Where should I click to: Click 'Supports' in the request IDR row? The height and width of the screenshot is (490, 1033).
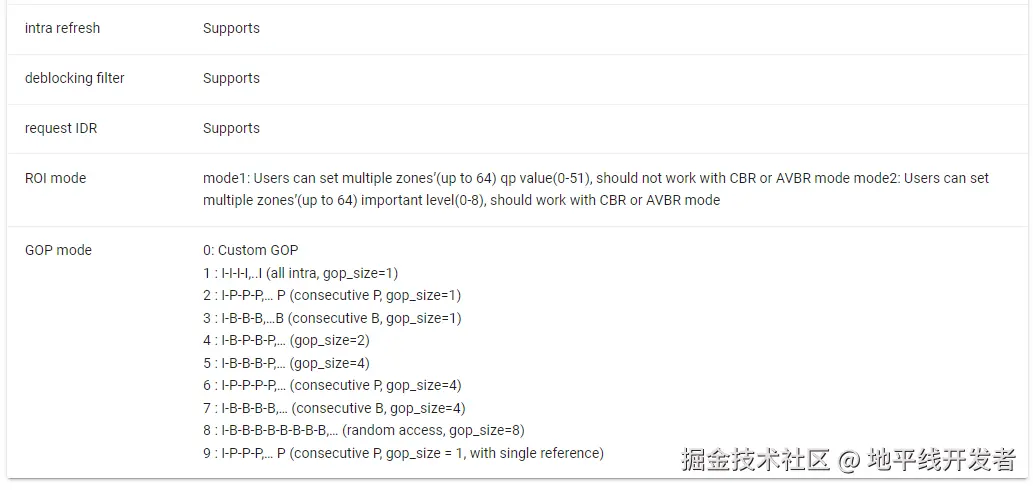pyautogui.click(x=231, y=128)
